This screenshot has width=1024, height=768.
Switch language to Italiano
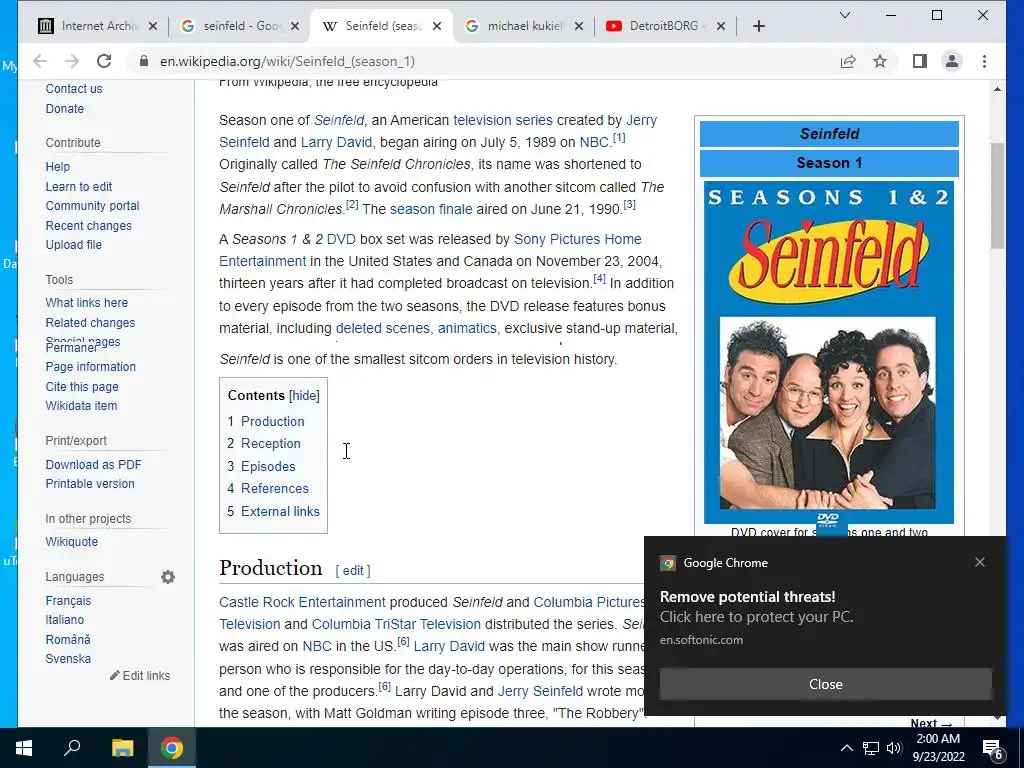pyautogui.click(x=65, y=620)
